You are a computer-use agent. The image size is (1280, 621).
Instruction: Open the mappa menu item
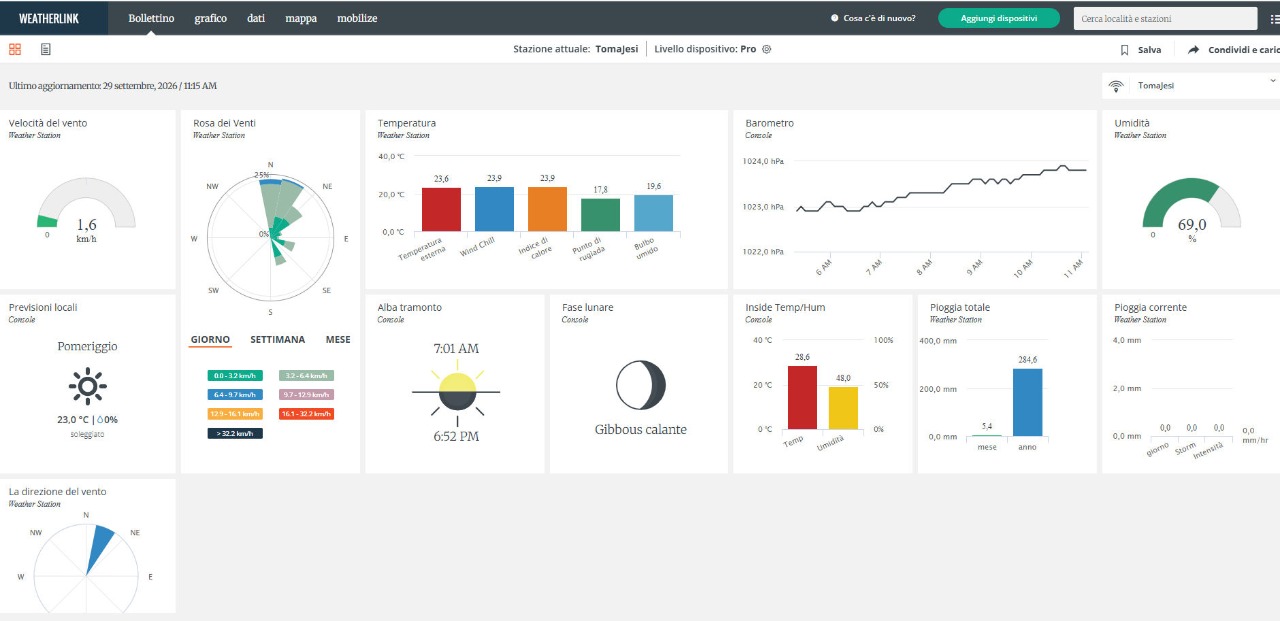tap(301, 18)
